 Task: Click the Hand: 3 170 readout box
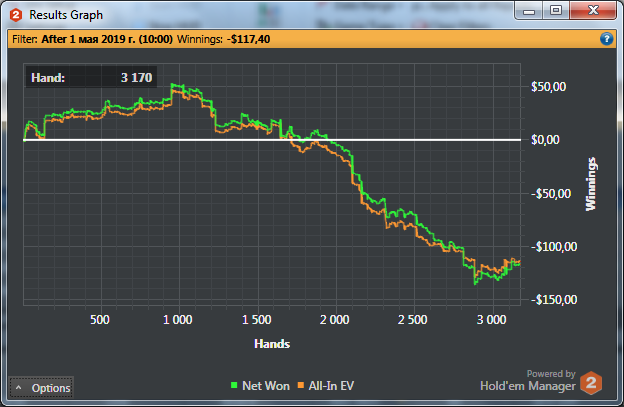pos(91,77)
